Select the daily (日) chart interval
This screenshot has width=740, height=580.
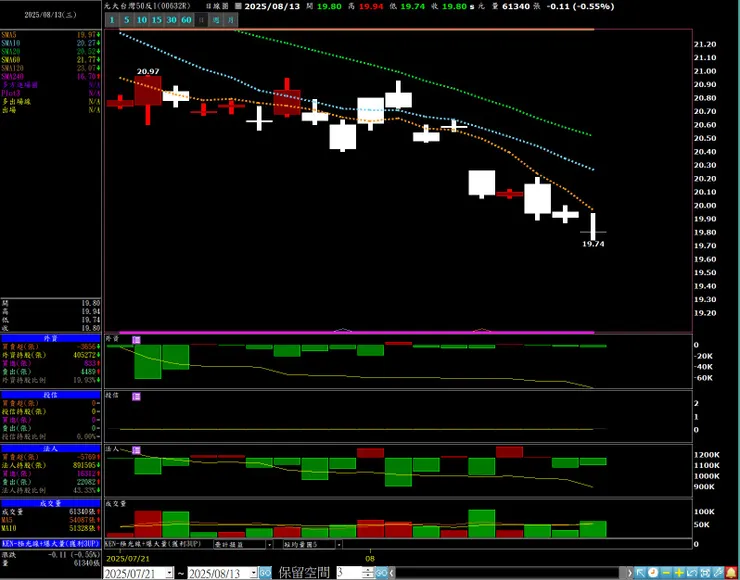pos(202,20)
